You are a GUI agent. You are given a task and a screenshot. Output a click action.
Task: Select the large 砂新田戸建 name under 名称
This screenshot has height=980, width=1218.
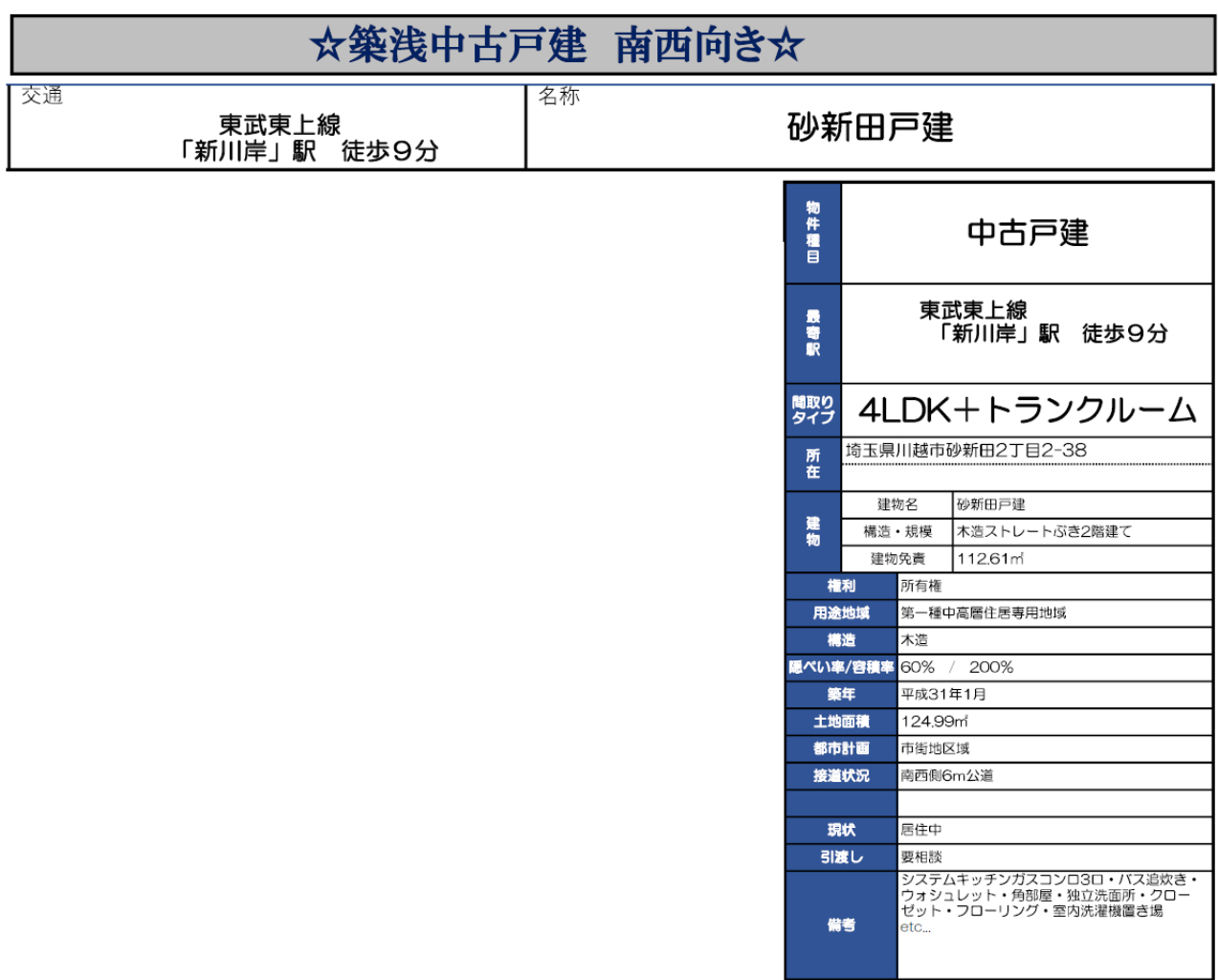[x=870, y=127]
